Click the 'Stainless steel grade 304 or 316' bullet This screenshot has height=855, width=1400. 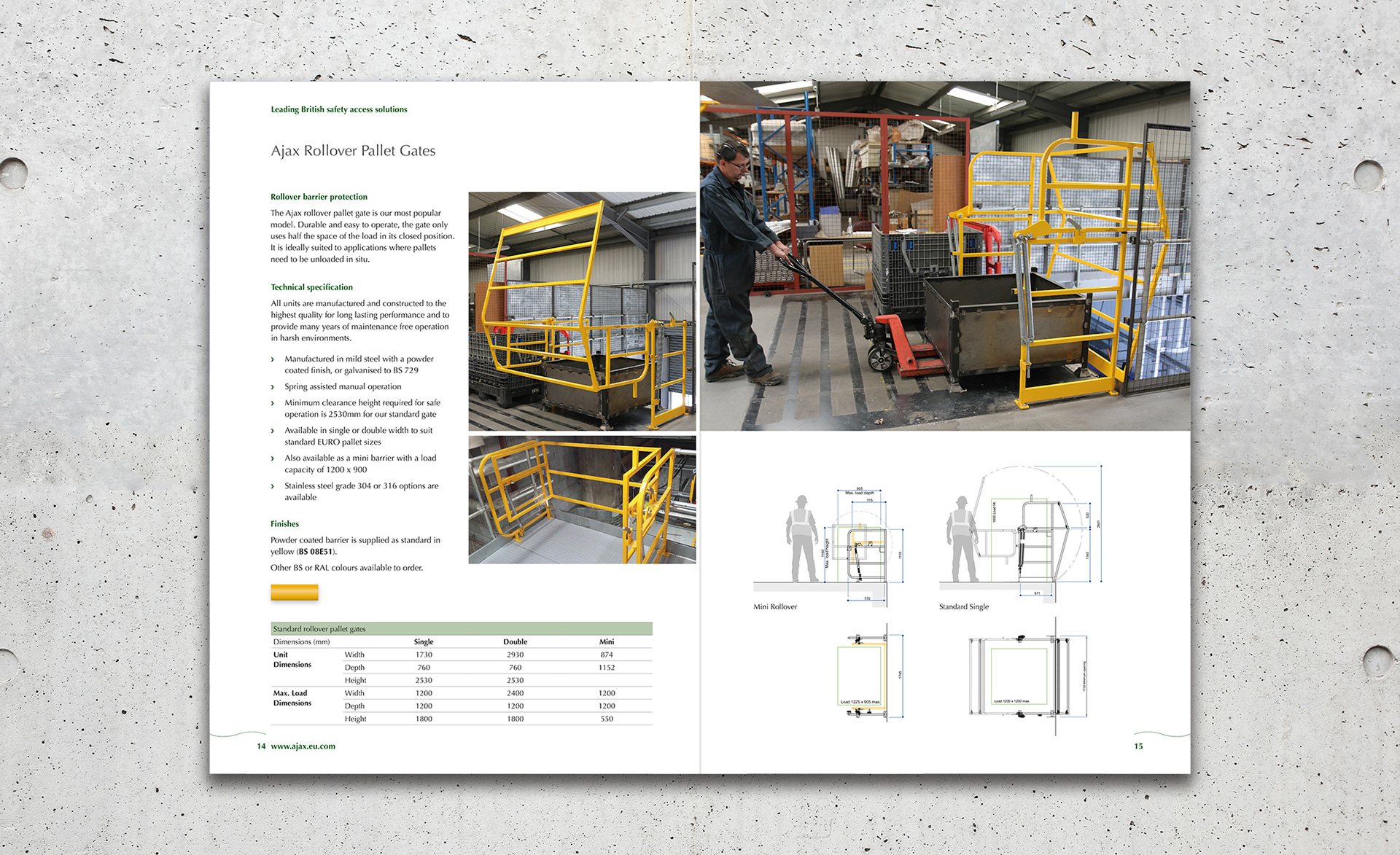(x=362, y=491)
